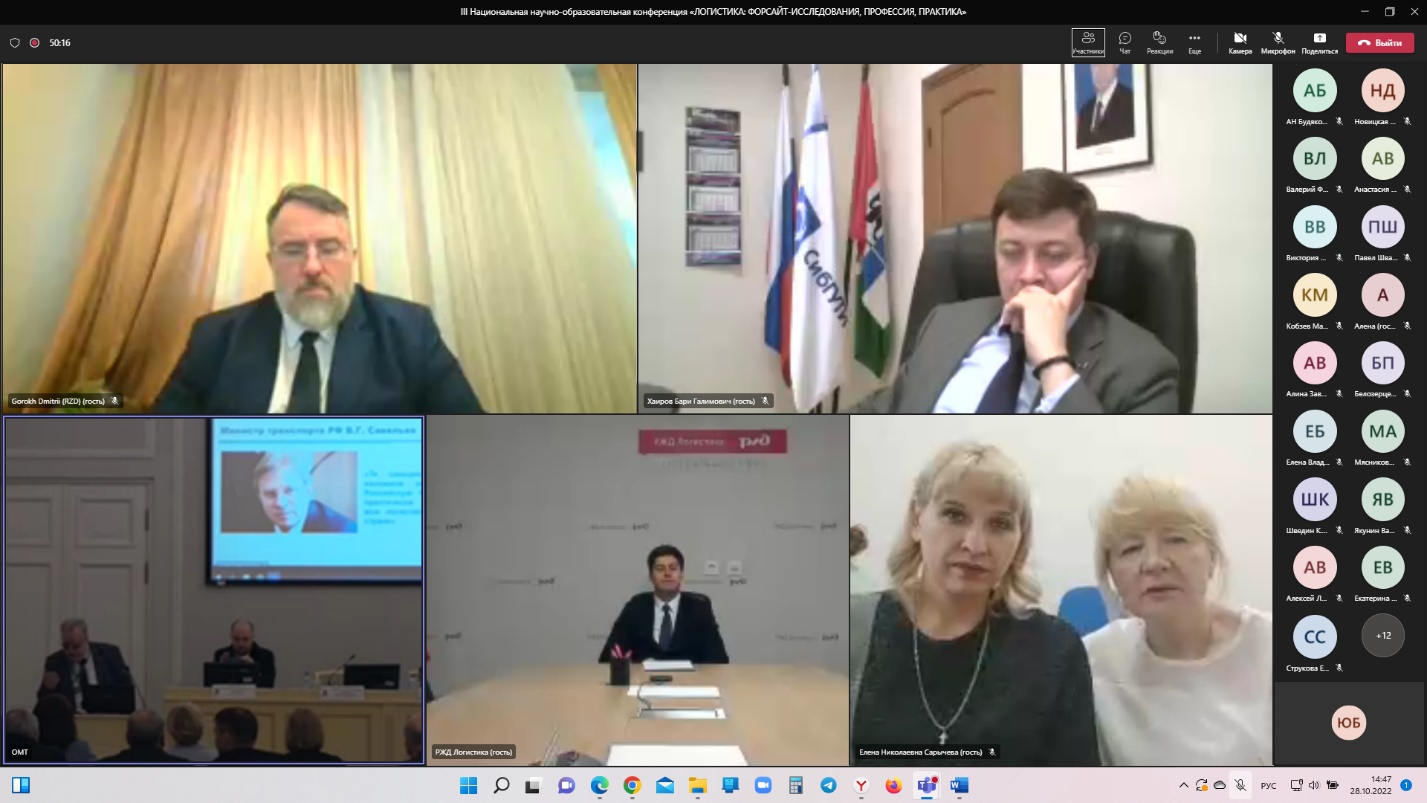The image size is (1427, 803).
Task: Expand the +12 more participants list
Action: (1383, 635)
